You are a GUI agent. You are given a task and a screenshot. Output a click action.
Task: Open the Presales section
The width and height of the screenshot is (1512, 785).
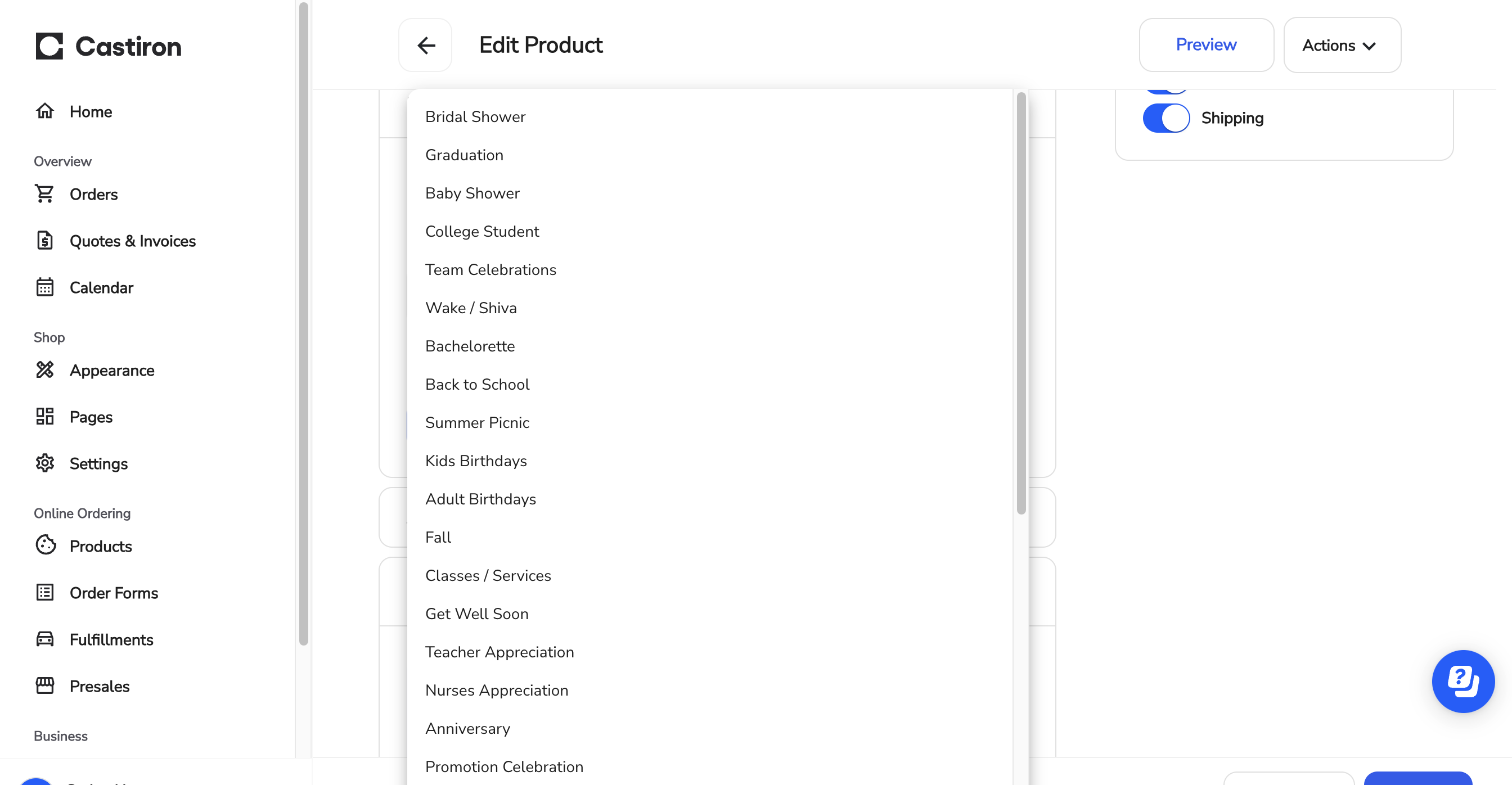pyautogui.click(x=99, y=686)
